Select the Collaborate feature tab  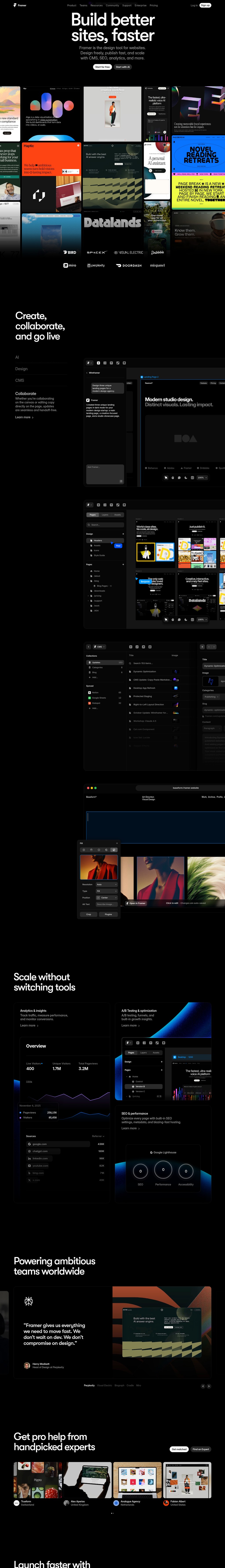pyautogui.click(x=25, y=394)
